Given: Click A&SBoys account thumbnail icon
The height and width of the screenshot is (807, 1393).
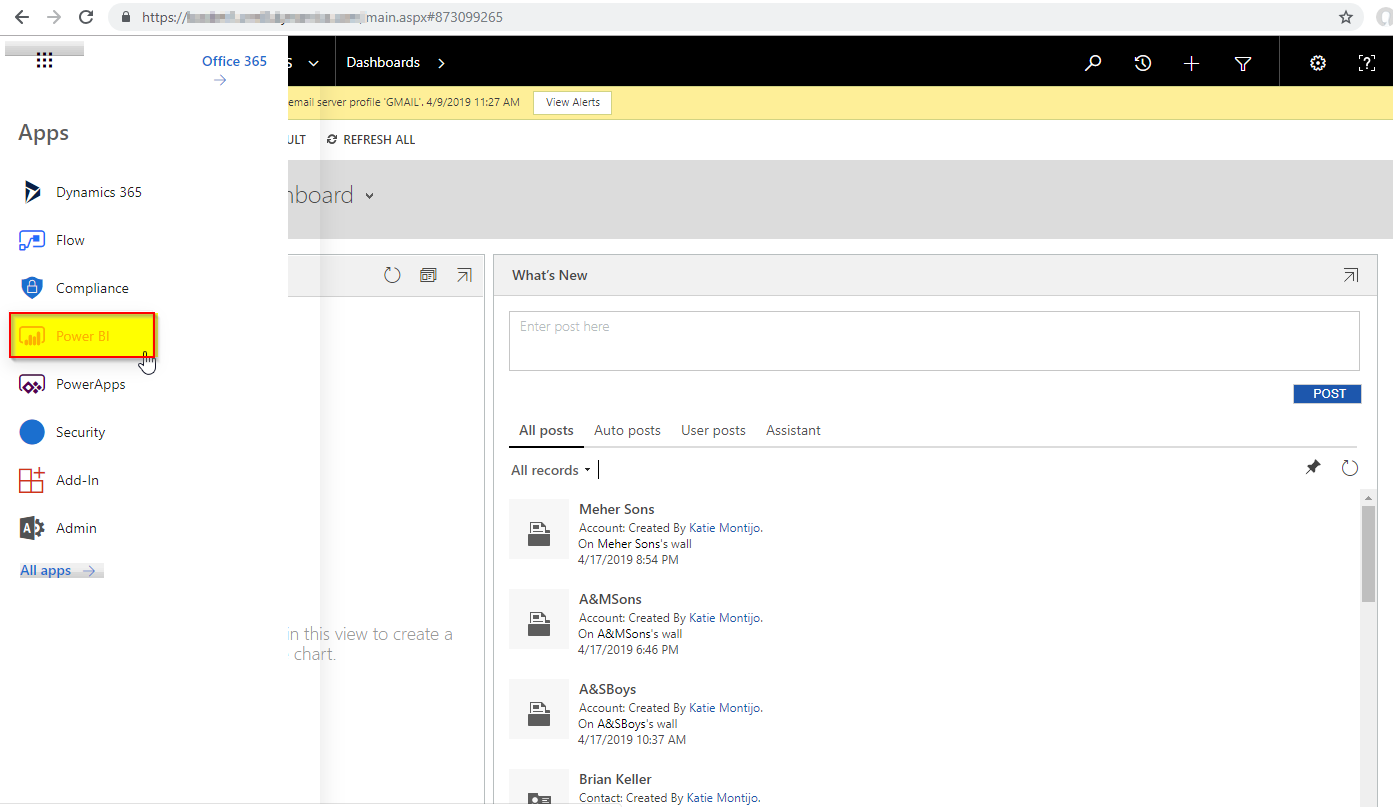Looking at the screenshot, I should coord(539,709).
